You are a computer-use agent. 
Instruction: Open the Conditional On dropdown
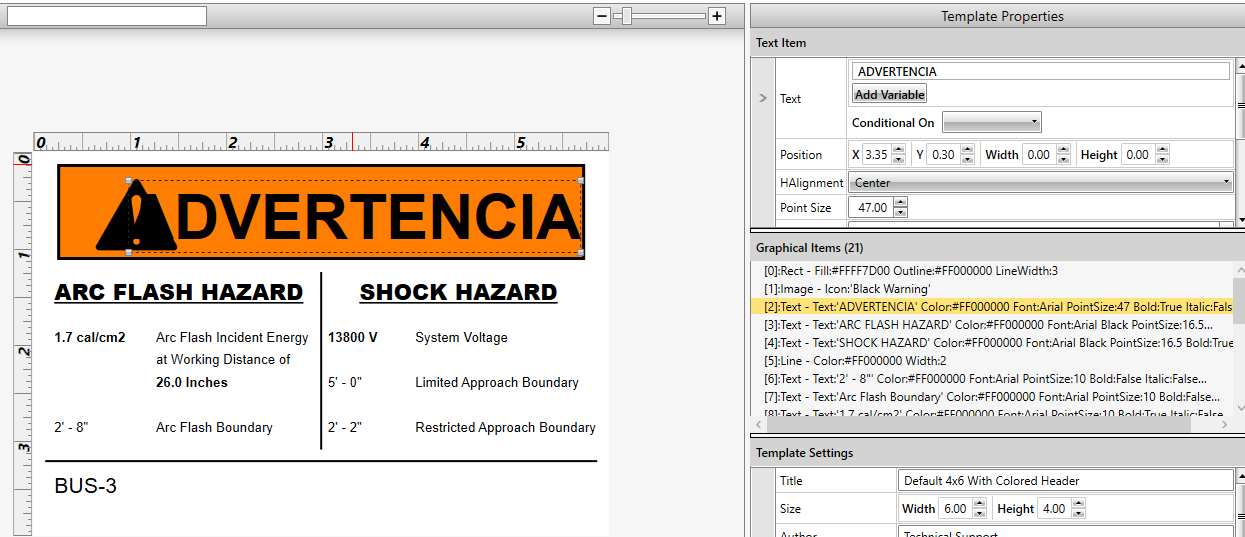click(991, 123)
